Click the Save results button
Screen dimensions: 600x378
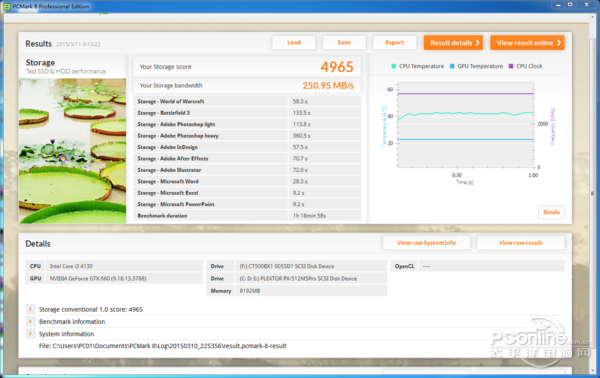(344, 42)
